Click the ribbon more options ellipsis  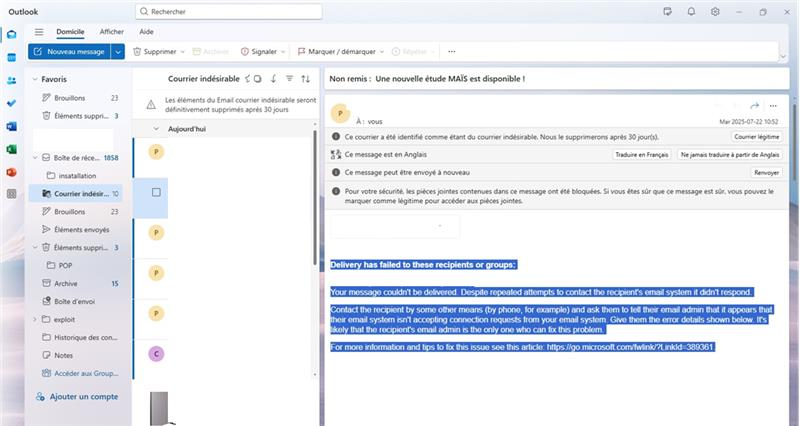point(452,52)
